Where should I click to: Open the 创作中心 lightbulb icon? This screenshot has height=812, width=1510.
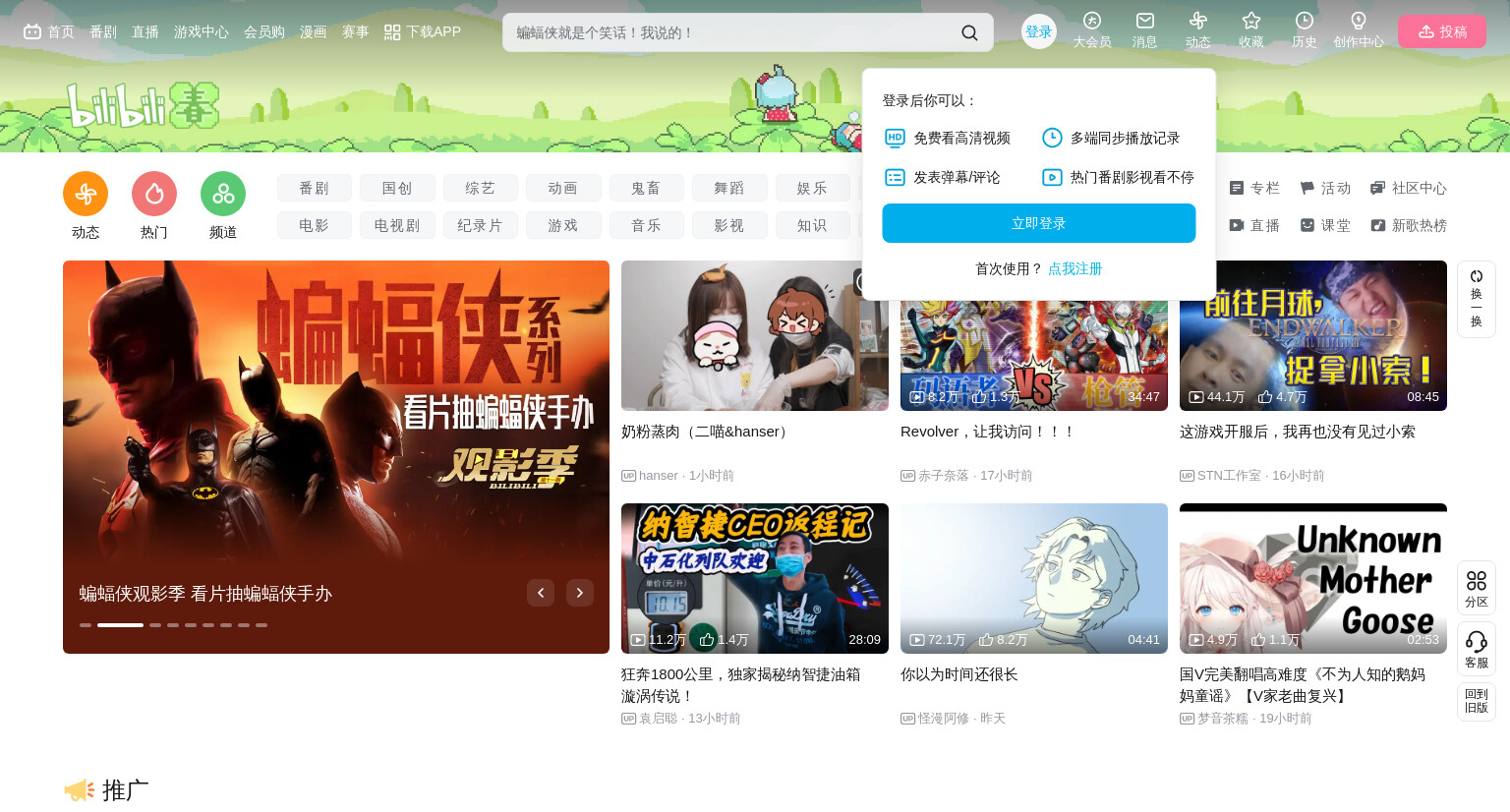pyautogui.click(x=1358, y=29)
